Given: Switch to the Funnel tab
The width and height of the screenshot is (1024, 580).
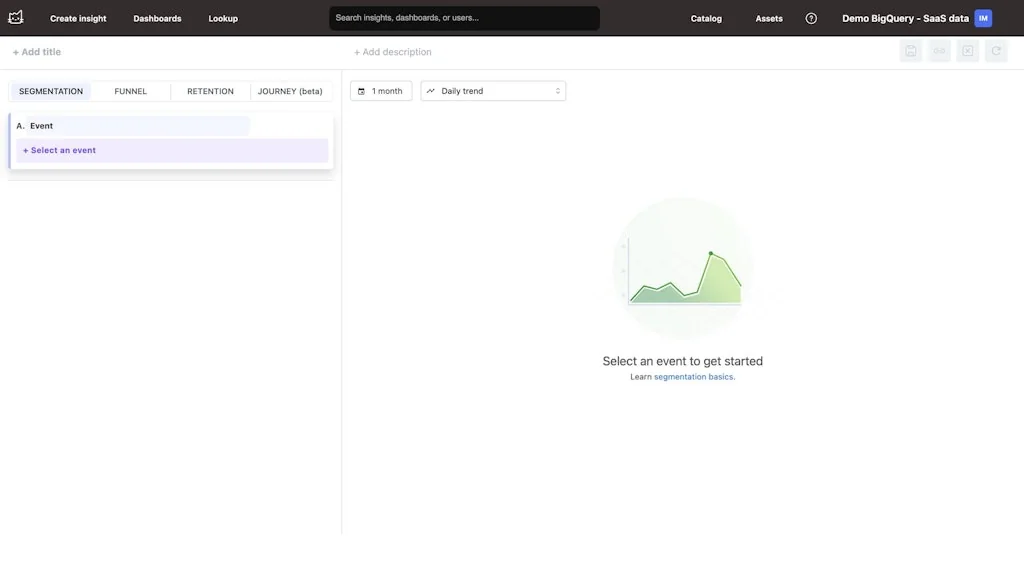Looking at the screenshot, I should pos(130,91).
